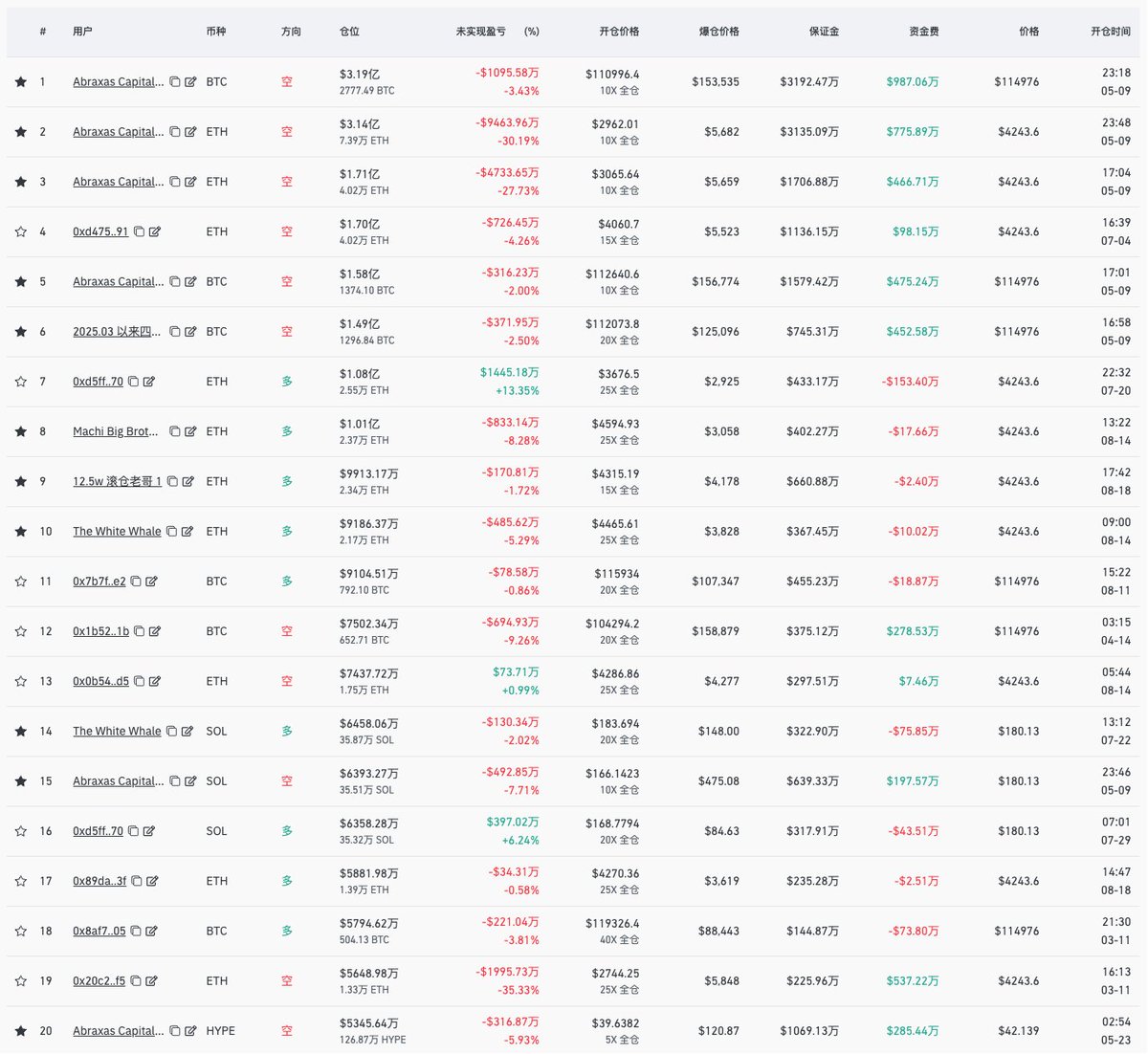Star the 0x20c2..f5 row
This screenshot has width=1148, height=1054.
click(21, 980)
